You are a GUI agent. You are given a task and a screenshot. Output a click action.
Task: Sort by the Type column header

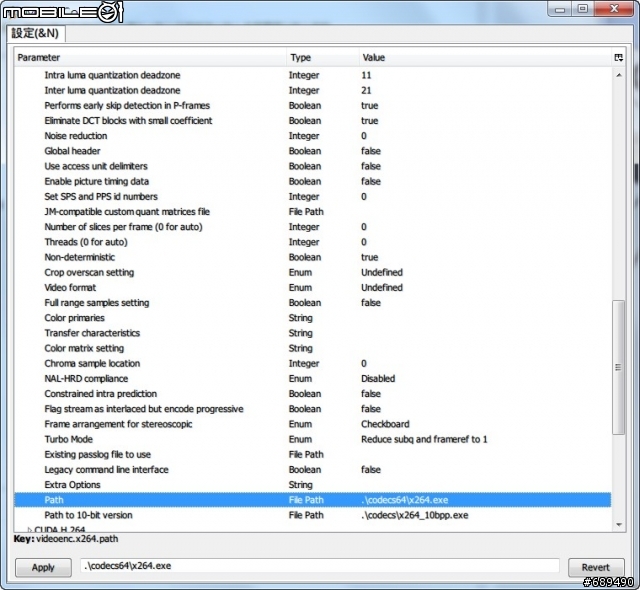click(322, 58)
